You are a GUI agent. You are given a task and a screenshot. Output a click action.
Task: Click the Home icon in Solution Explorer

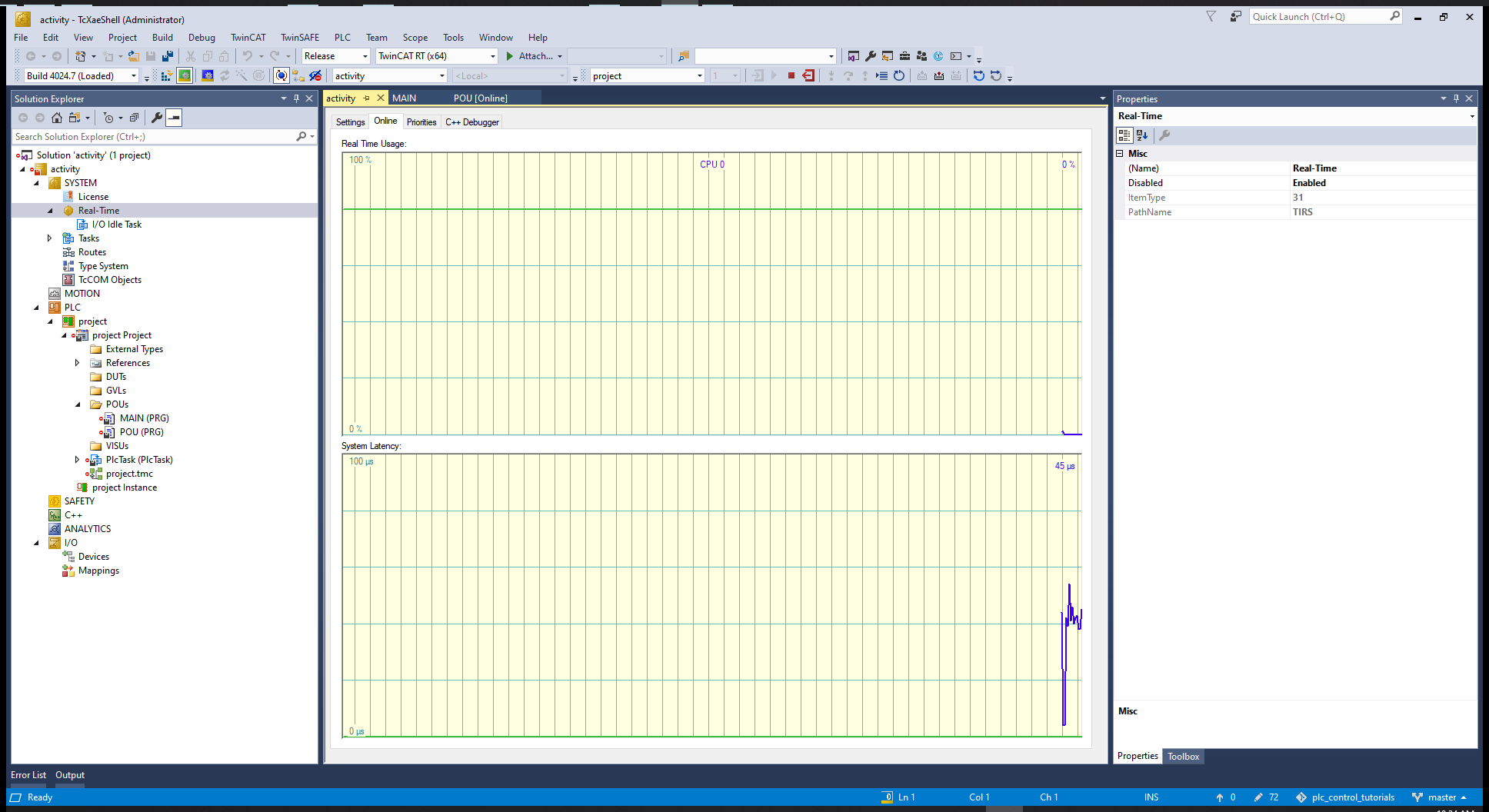pos(57,118)
